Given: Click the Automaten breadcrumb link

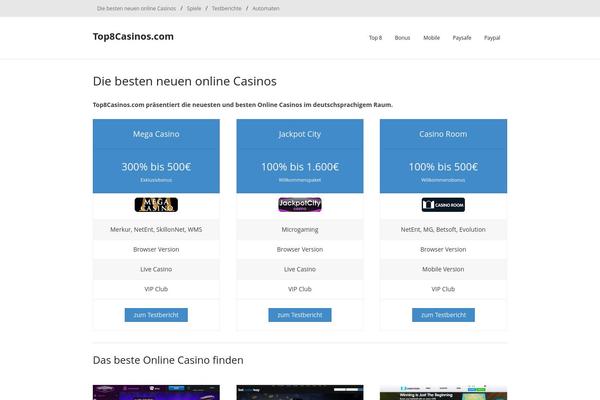Looking at the screenshot, I should [266, 8].
